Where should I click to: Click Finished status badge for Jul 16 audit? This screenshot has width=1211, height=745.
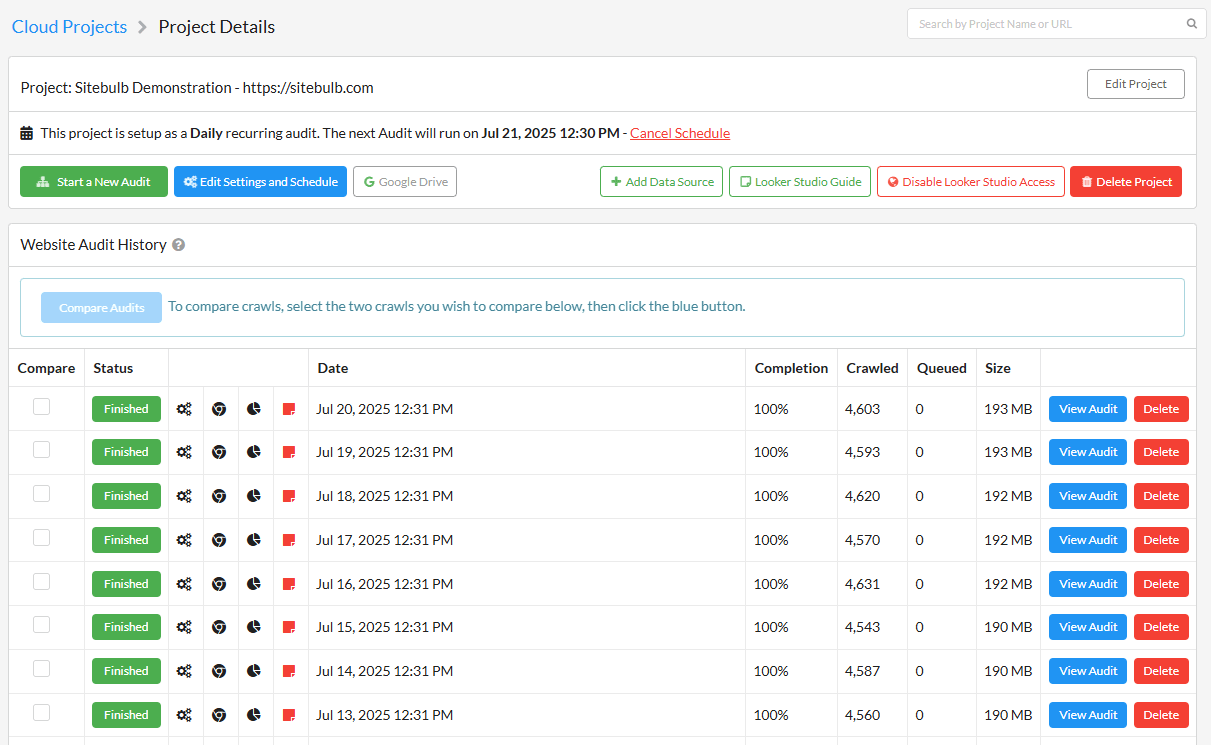pyautogui.click(x=126, y=584)
